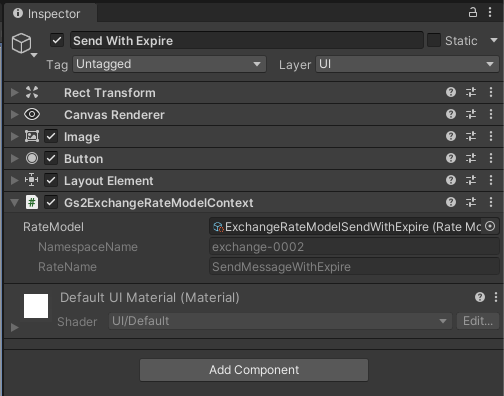Expand the Image component
This screenshot has width=504, height=396.
click(x=14, y=136)
